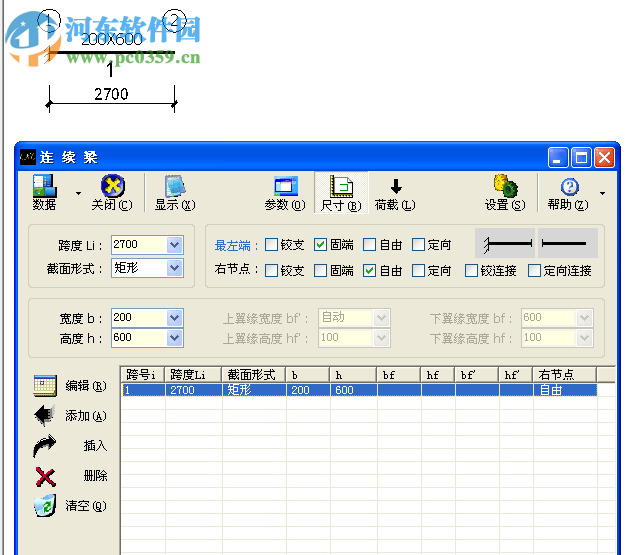The height and width of the screenshot is (555, 633).
Task: Click the 插入 insert curved-arrow icon
Action: coord(44,446)
